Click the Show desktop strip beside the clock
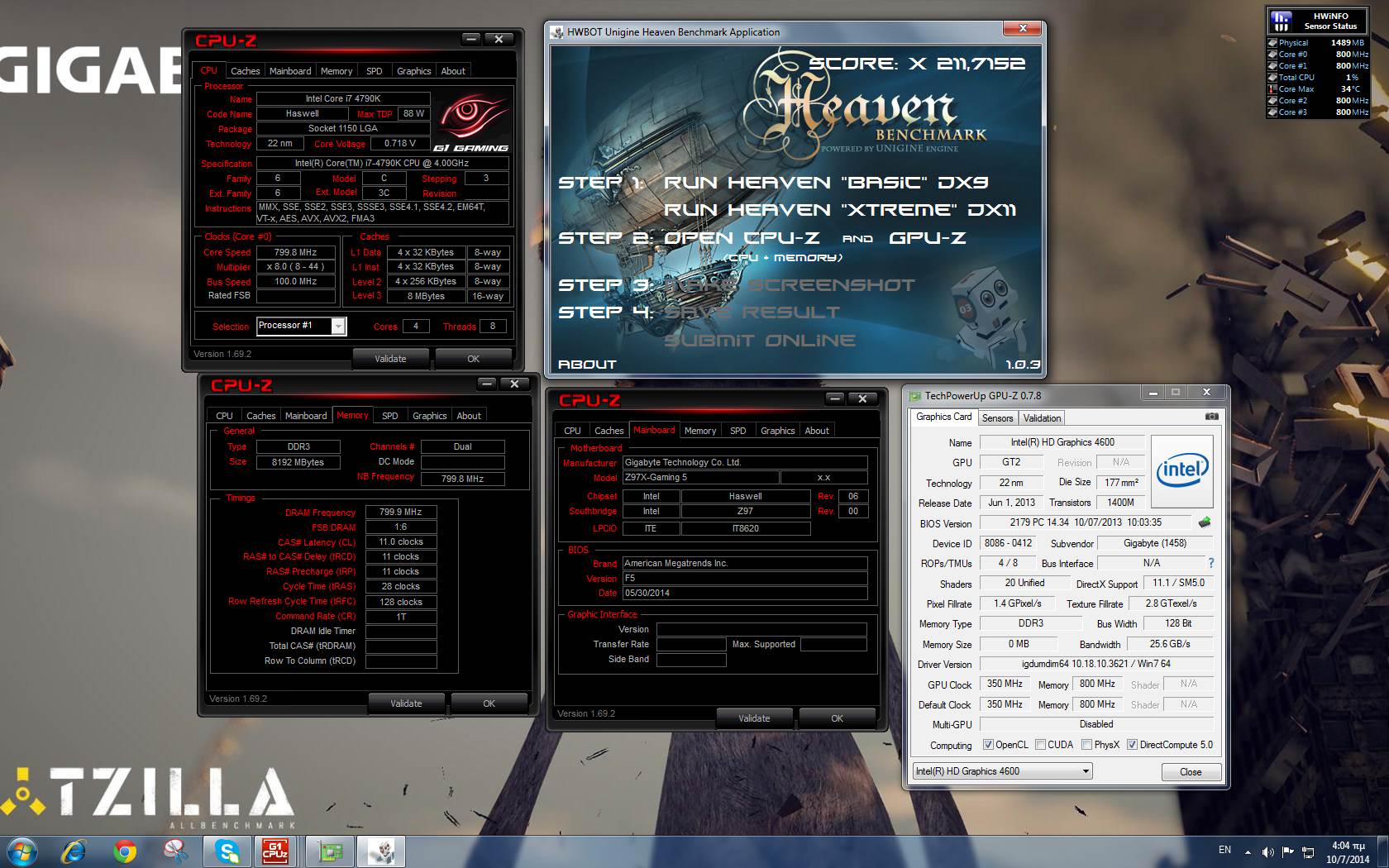This screenshot has height=868, width=1389. pyautogui.click(x=1382, y=851)
